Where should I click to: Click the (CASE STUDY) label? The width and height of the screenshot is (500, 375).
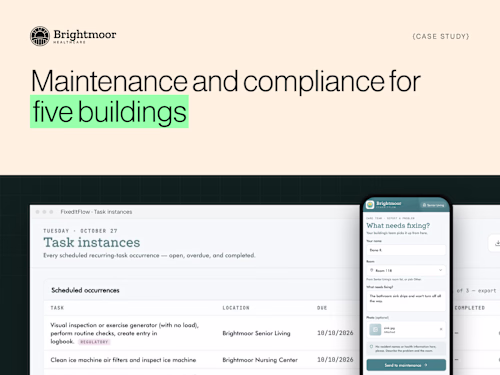tap(441, 36)
